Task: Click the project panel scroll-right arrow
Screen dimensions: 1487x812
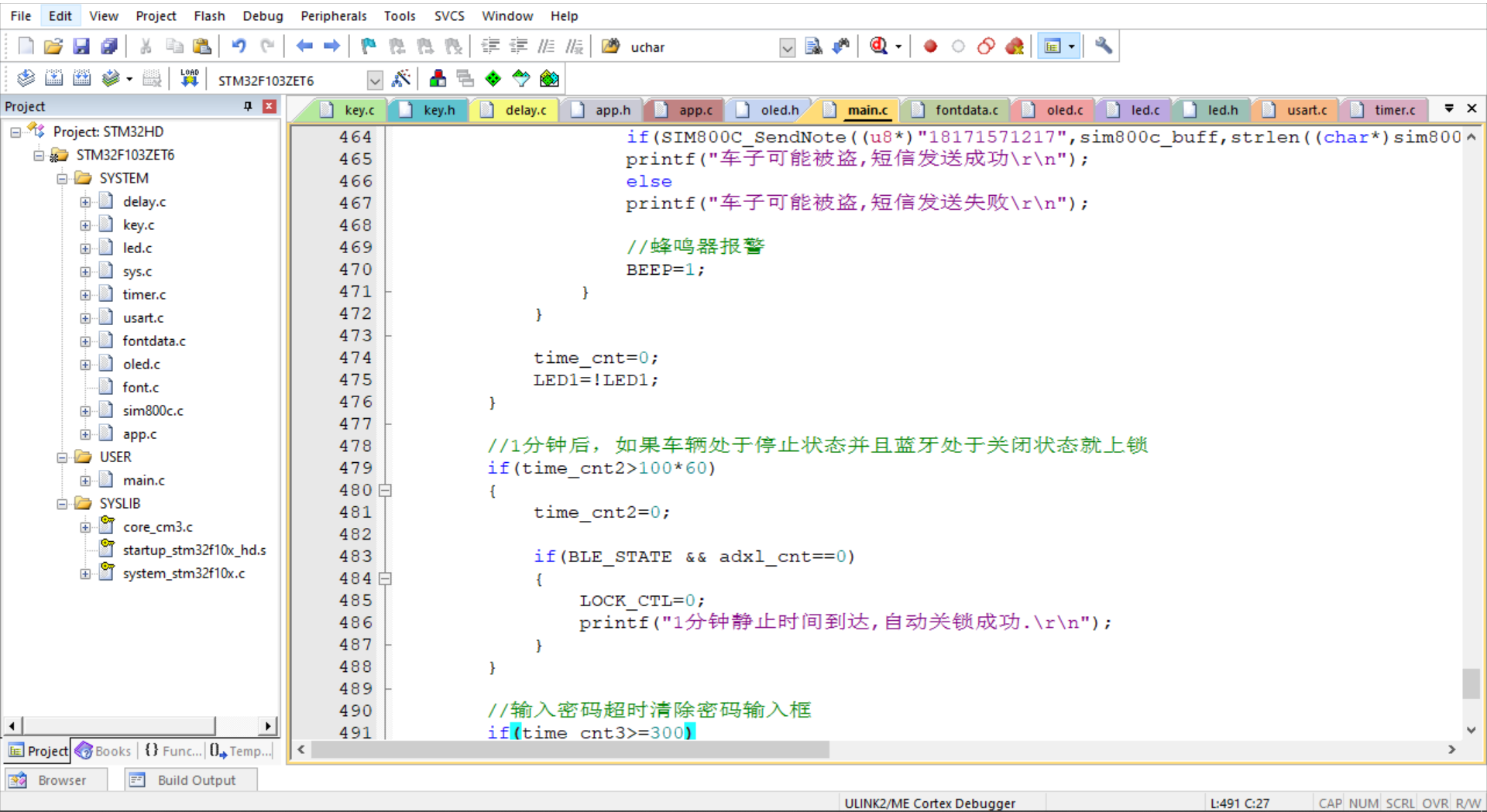Action: [x=268, y=726]
